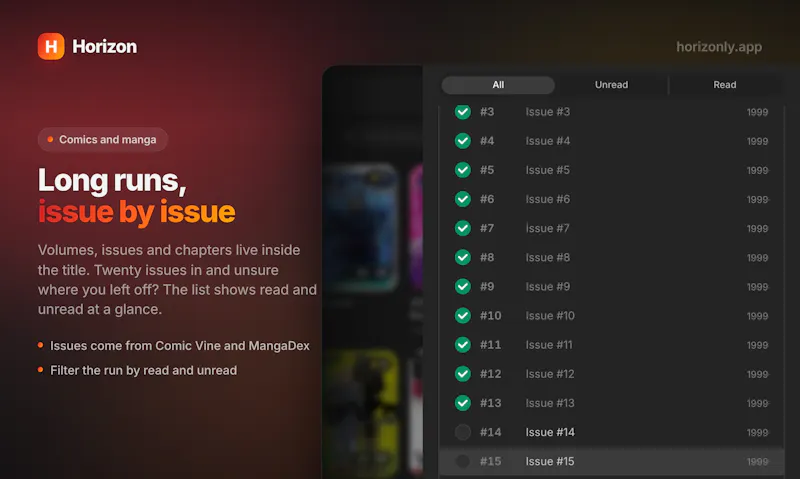Select the "Issue #3" title text
Screen dimensions: 800x479
[547, 112]
